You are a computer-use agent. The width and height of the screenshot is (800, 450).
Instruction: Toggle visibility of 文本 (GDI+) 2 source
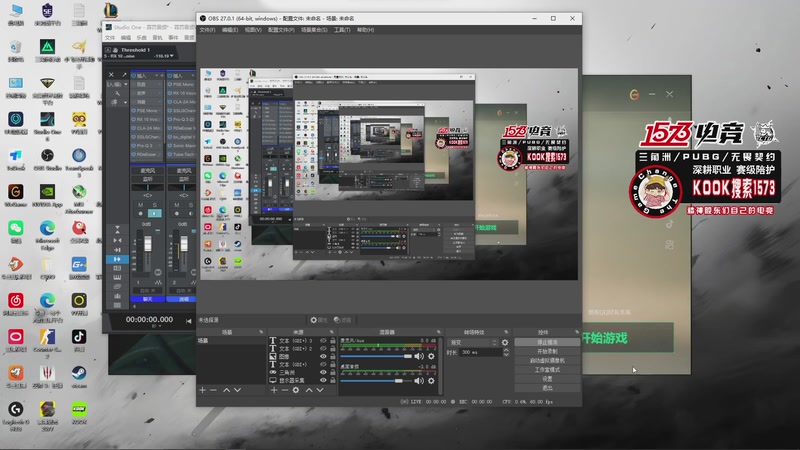tap(323, 348)
